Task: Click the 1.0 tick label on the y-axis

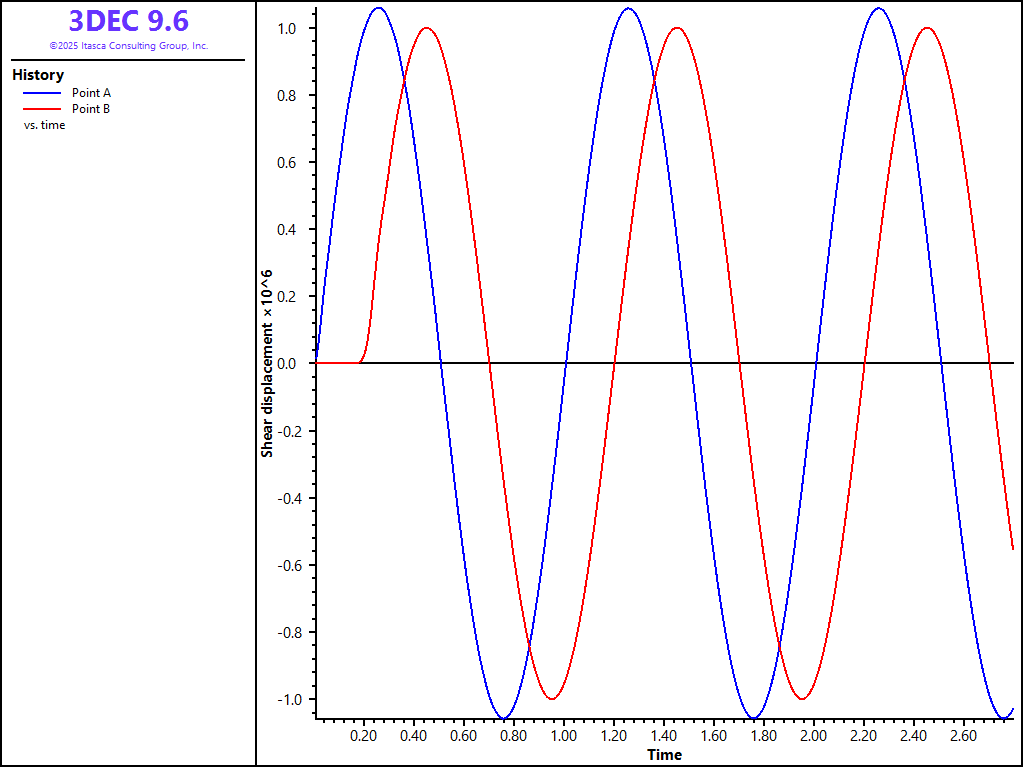Action: coord(287,29)
